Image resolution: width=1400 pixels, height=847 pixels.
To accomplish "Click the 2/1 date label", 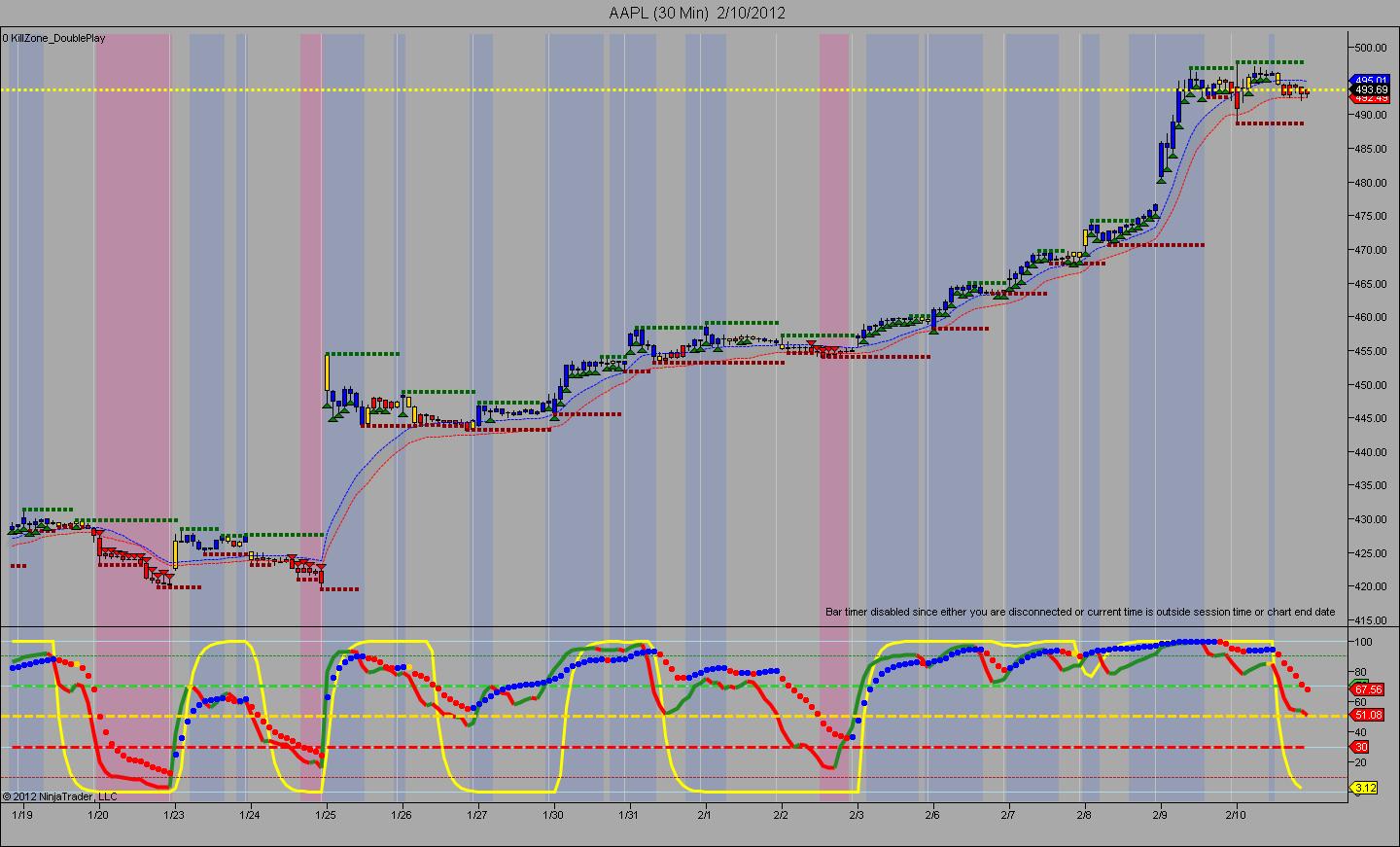I will click(x=704, y=814).
